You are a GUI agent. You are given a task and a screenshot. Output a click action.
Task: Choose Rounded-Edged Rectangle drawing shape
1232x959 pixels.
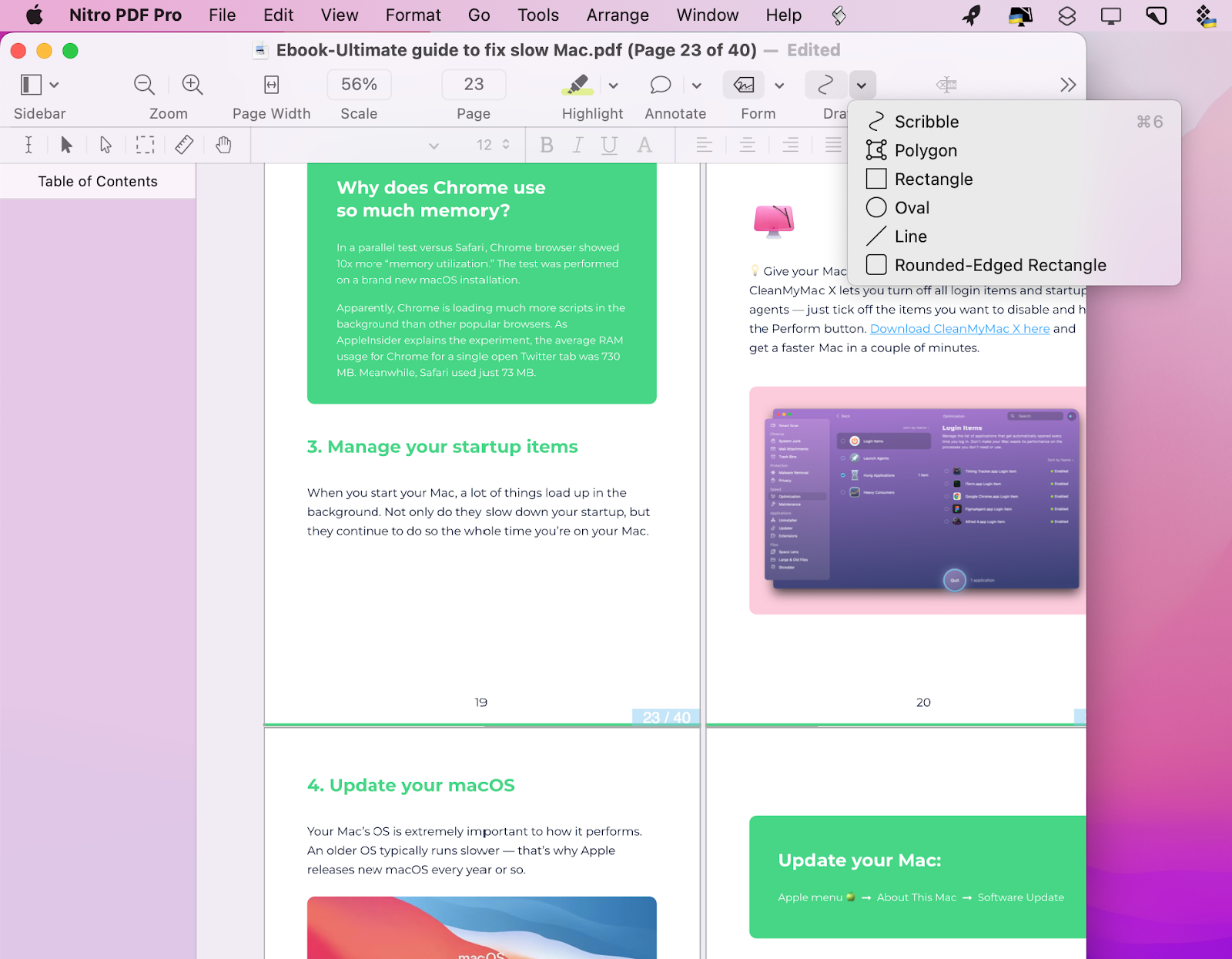pyautogui.click(x=999, y=264)
